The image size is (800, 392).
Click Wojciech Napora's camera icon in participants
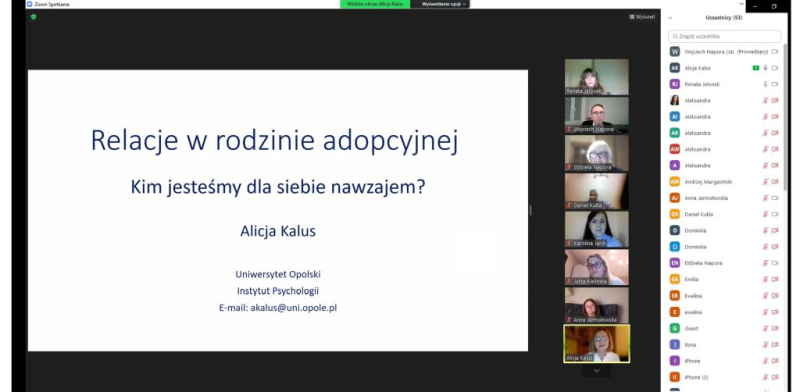(775, 52)
